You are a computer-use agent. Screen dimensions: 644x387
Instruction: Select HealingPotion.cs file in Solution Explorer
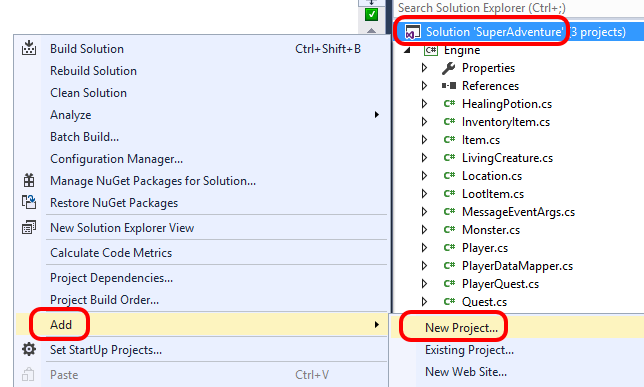click(507, 104)
